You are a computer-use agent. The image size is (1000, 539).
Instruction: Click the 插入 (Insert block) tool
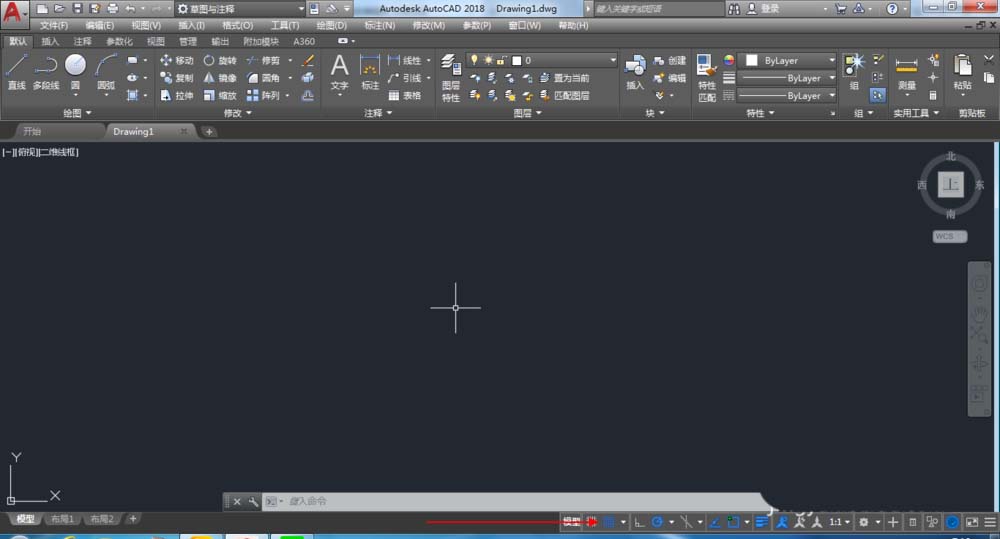point(635,72)
